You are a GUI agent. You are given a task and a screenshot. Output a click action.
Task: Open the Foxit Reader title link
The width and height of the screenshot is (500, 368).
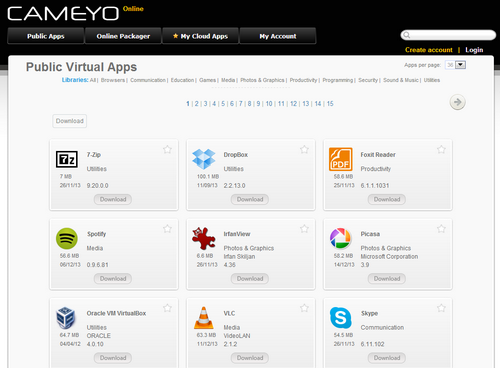[x=378, y=155]
